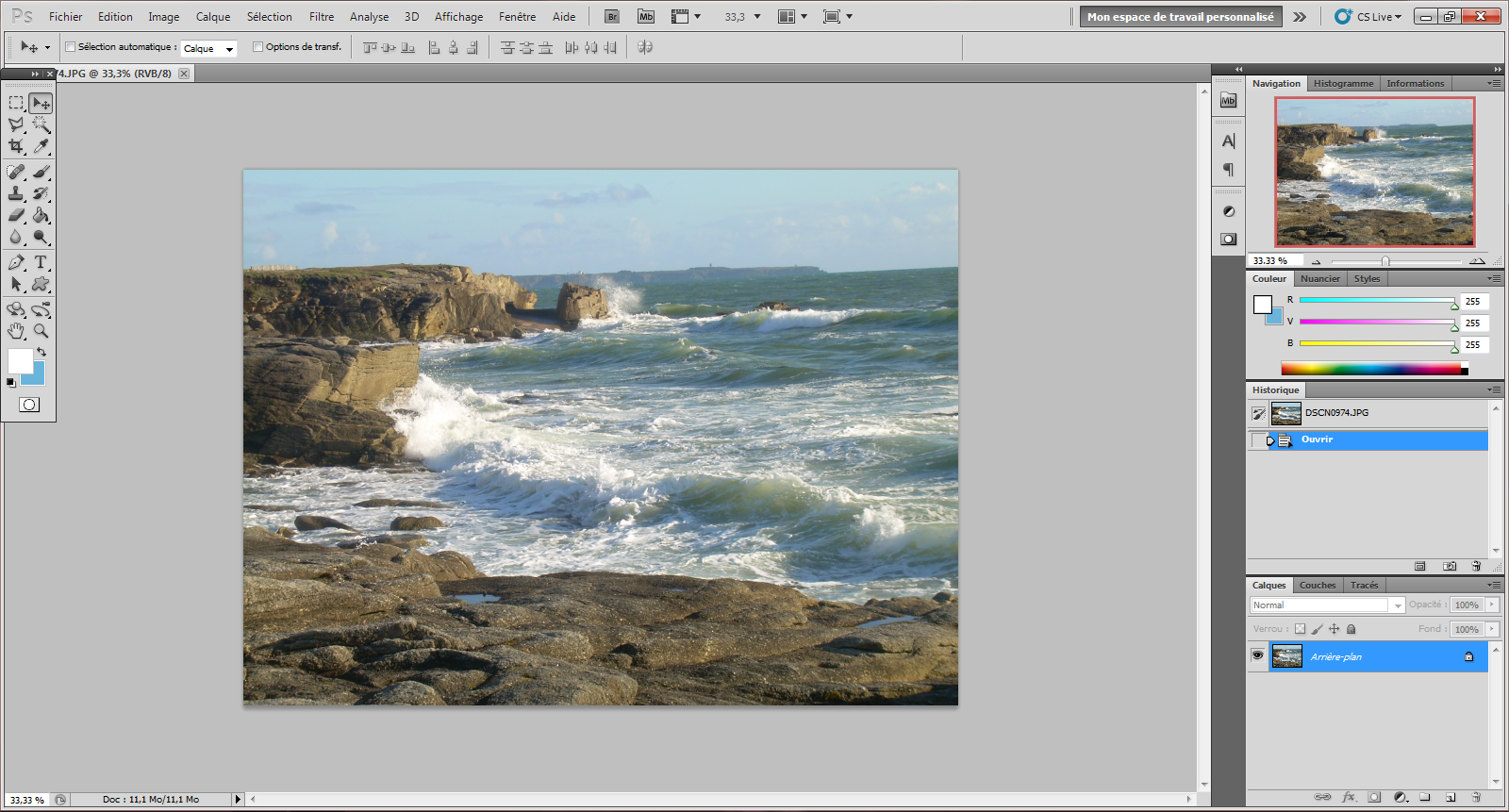Viewport: 1509px width, 812px height.
Task: Launch Adobe Bridge from top bar
Action: coord(612,16)
